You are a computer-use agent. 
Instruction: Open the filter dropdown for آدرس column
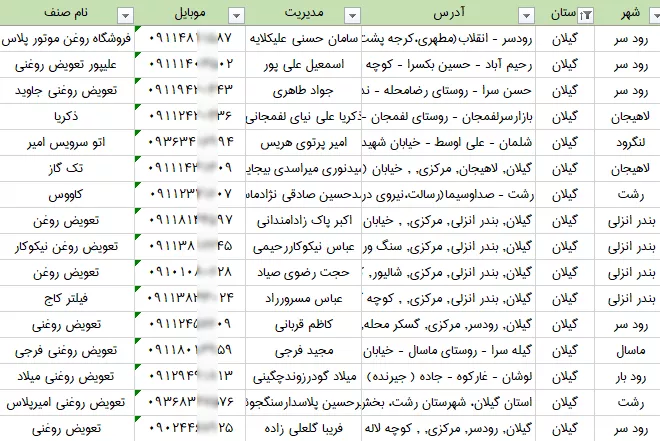tap(526, 16)
